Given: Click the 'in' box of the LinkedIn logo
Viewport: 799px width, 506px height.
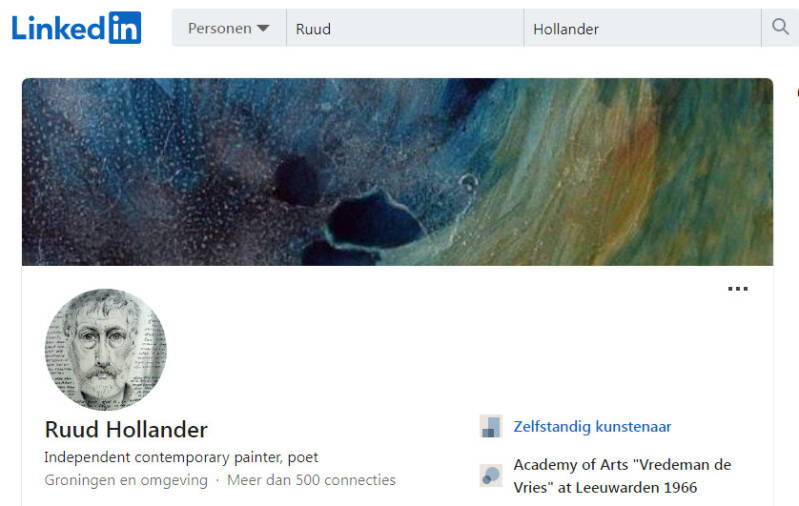Looking at the screenshot, I should [125, 28].
